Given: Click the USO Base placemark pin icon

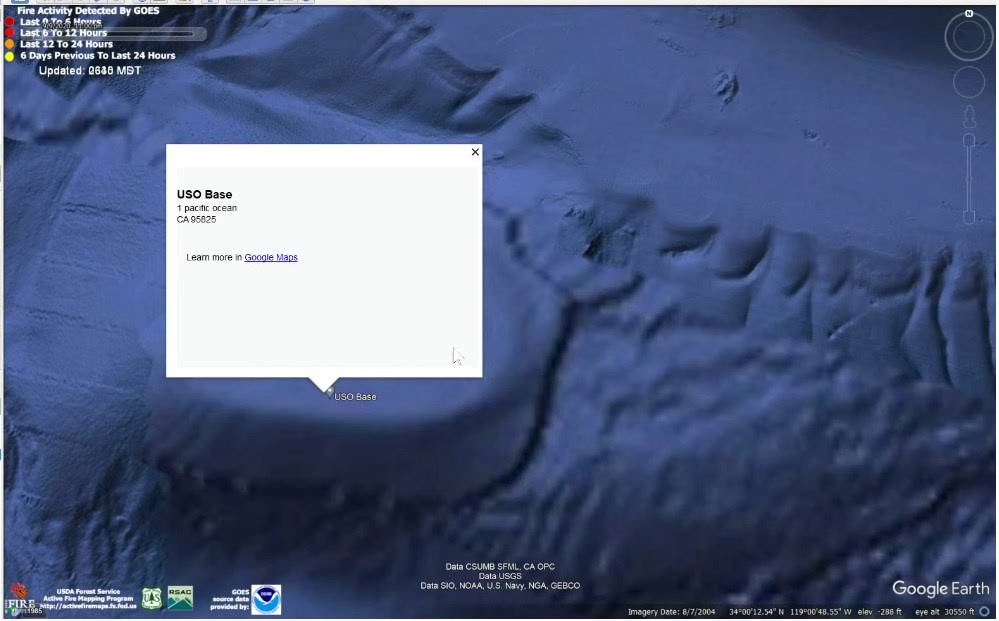Looking at the screenshot, I should (x=329, y=392).
